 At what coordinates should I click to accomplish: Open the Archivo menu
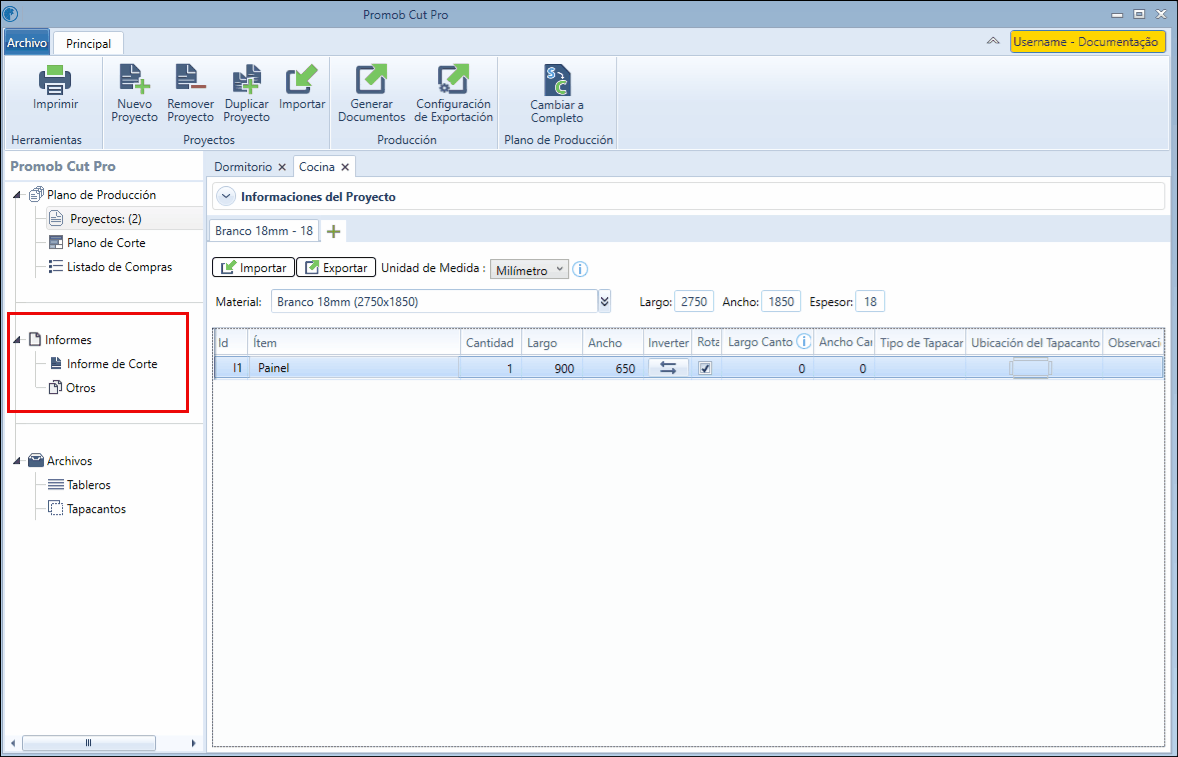point(27,43)
